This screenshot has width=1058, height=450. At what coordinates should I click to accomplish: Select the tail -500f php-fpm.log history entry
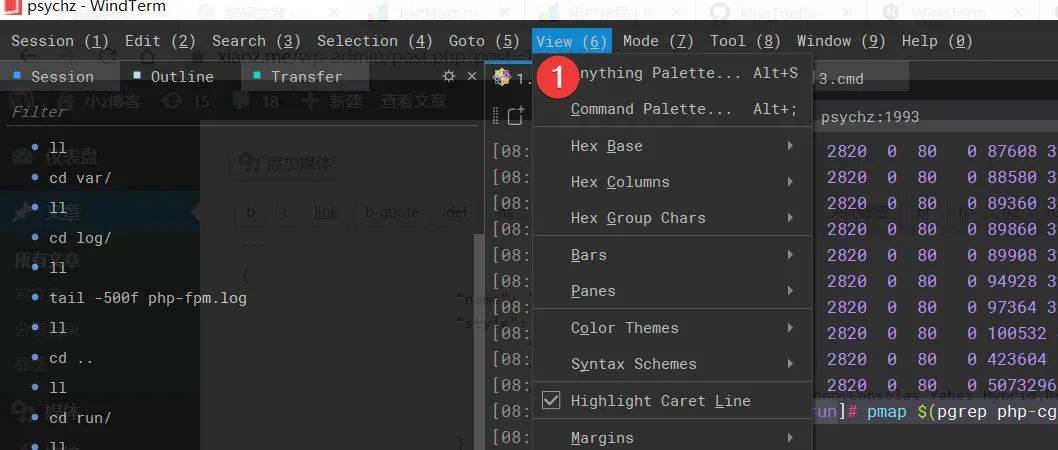(x=148, y=298)
